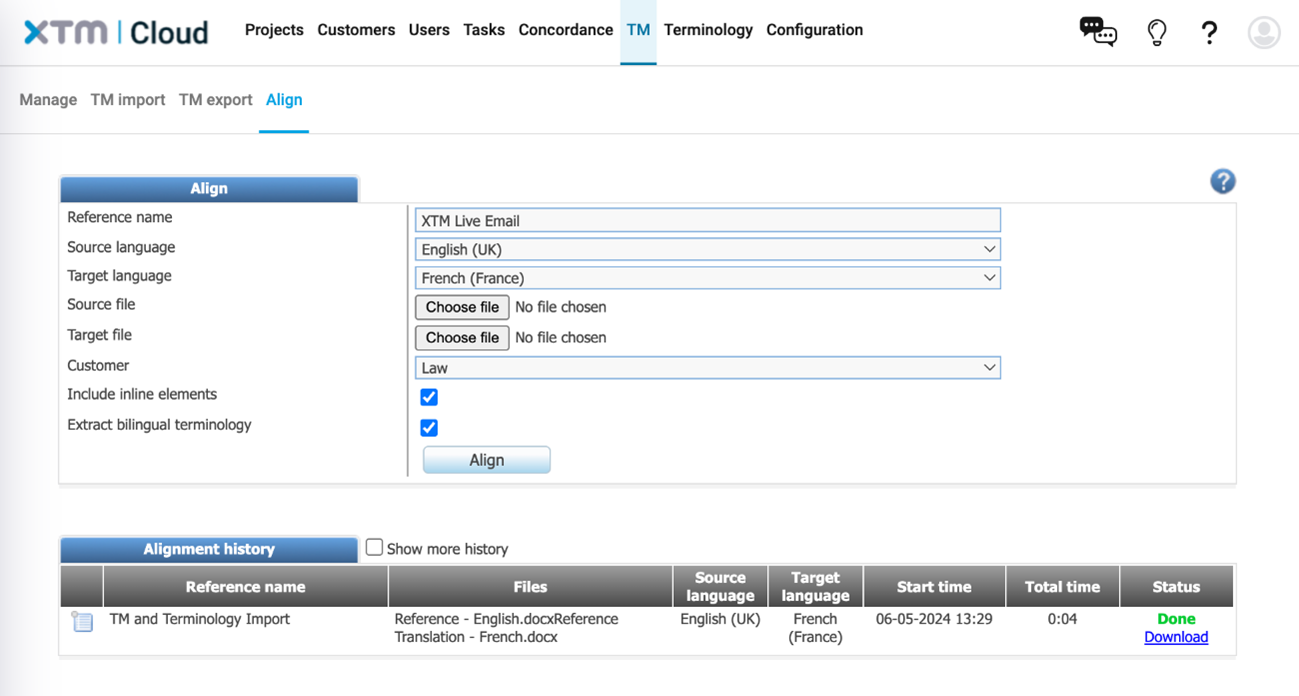Click the blue help icon above Align panel

point(1222,181)
